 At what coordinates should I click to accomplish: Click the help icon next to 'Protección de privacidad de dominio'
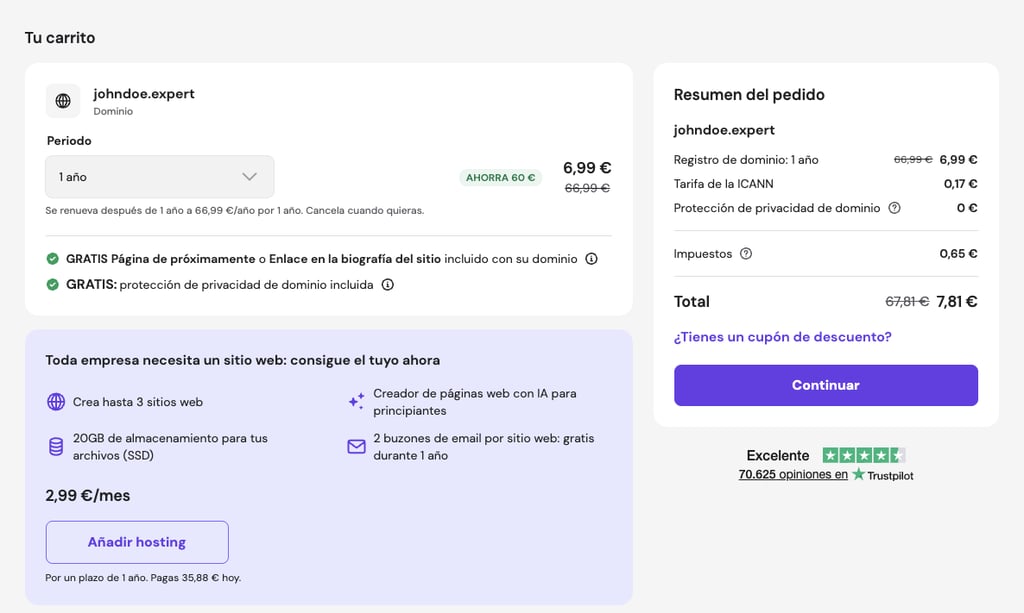click(x=895, y=208)
